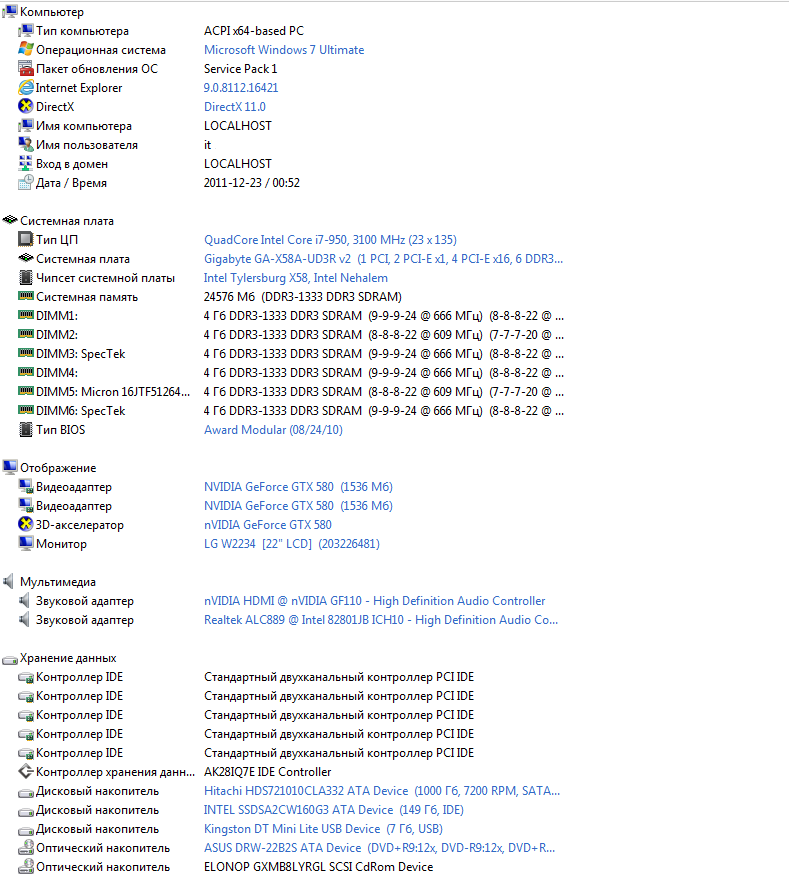
Task: Open the QuadCore Intel Core i7-950 link
Action: 330,240
